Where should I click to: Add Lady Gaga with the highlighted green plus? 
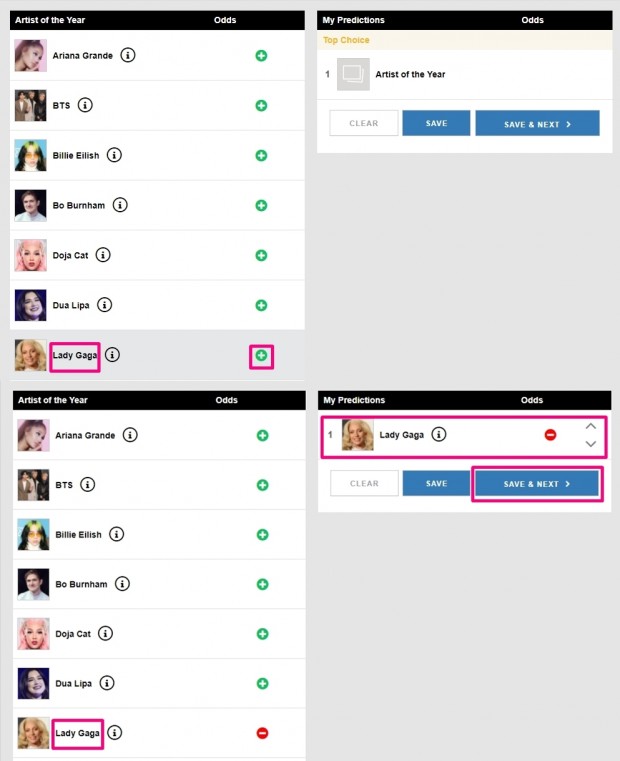click(261, 356)
